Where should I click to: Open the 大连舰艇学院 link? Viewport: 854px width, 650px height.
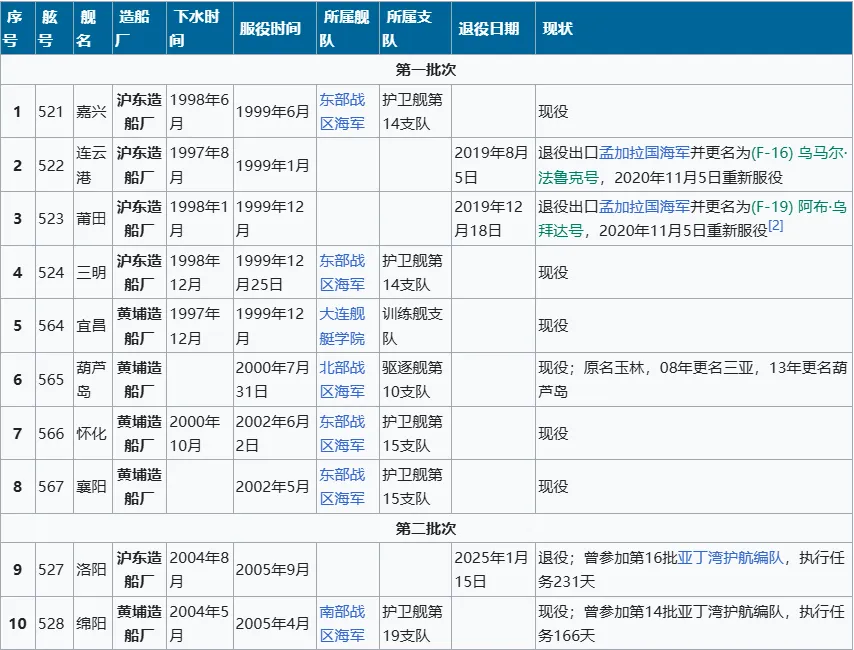342,325
